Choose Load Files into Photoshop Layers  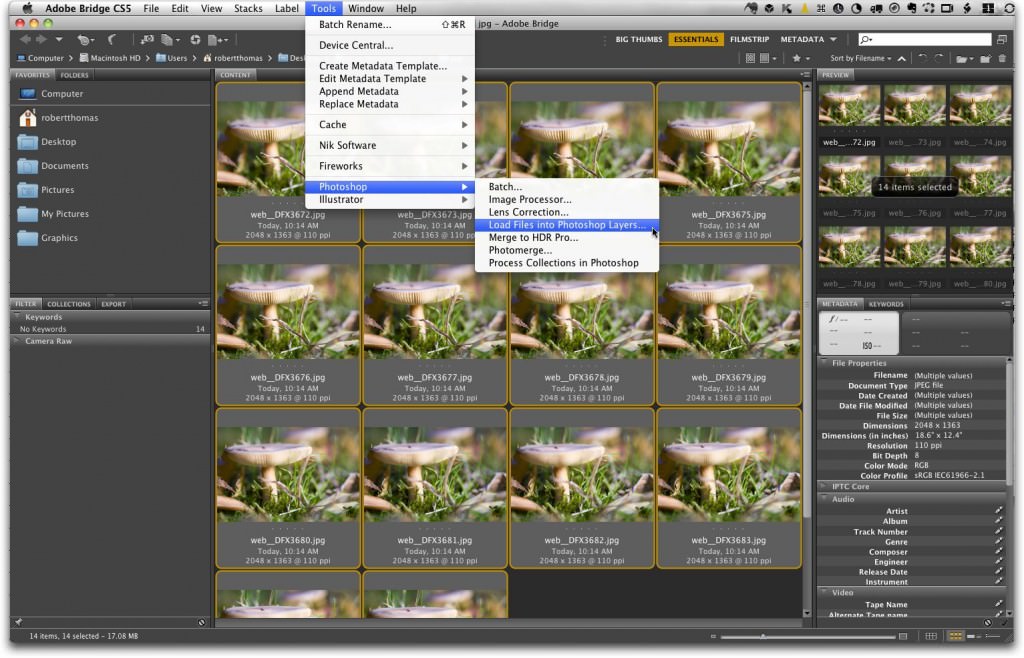click(x=567, y=225)
